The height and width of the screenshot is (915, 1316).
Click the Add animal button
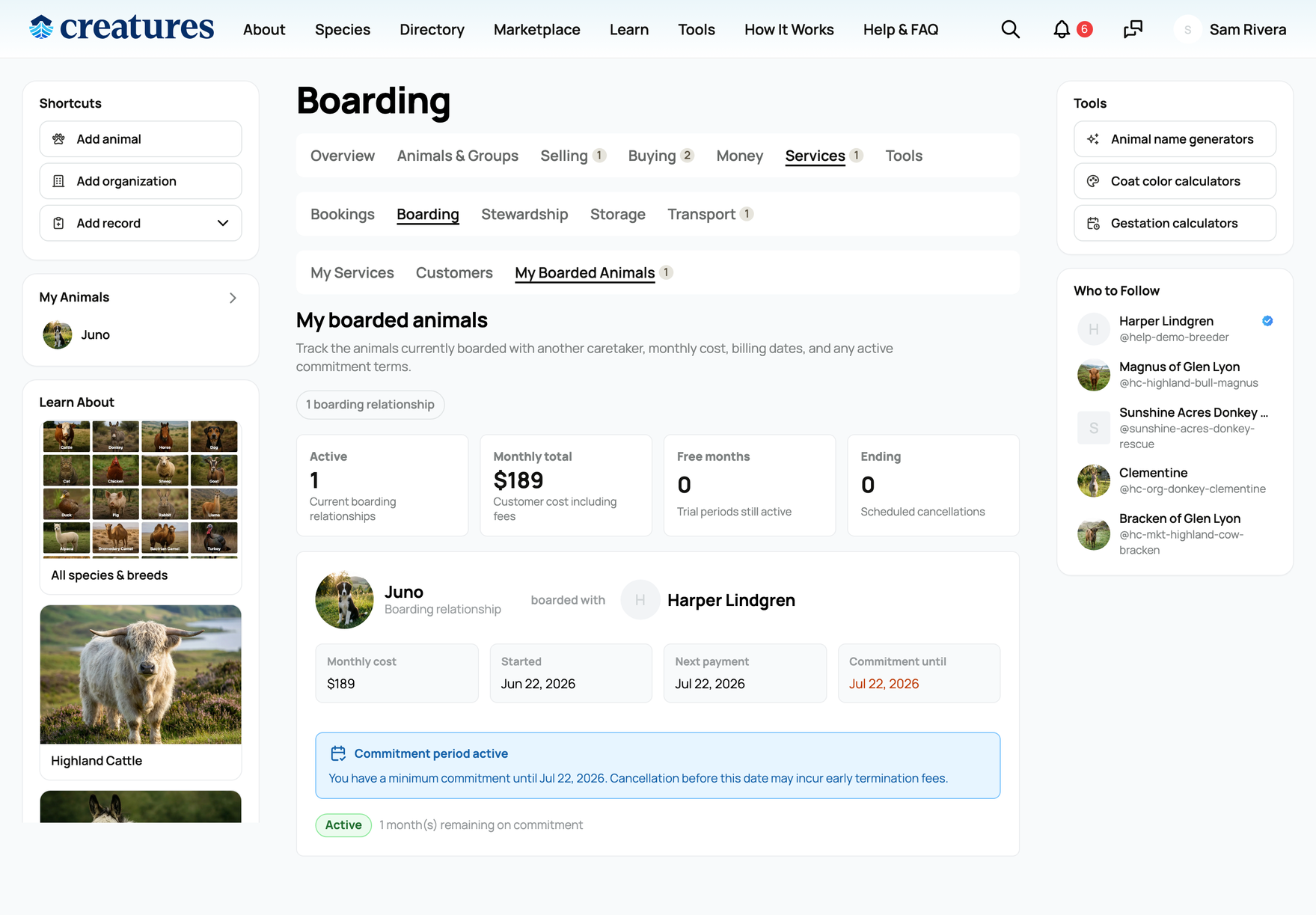point(141,139)
